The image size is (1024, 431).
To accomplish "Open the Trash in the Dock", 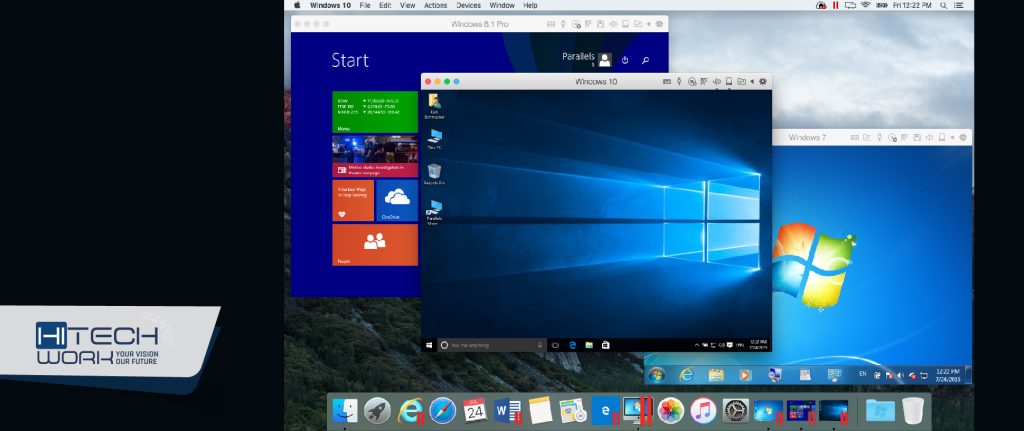I will point(913,410).
